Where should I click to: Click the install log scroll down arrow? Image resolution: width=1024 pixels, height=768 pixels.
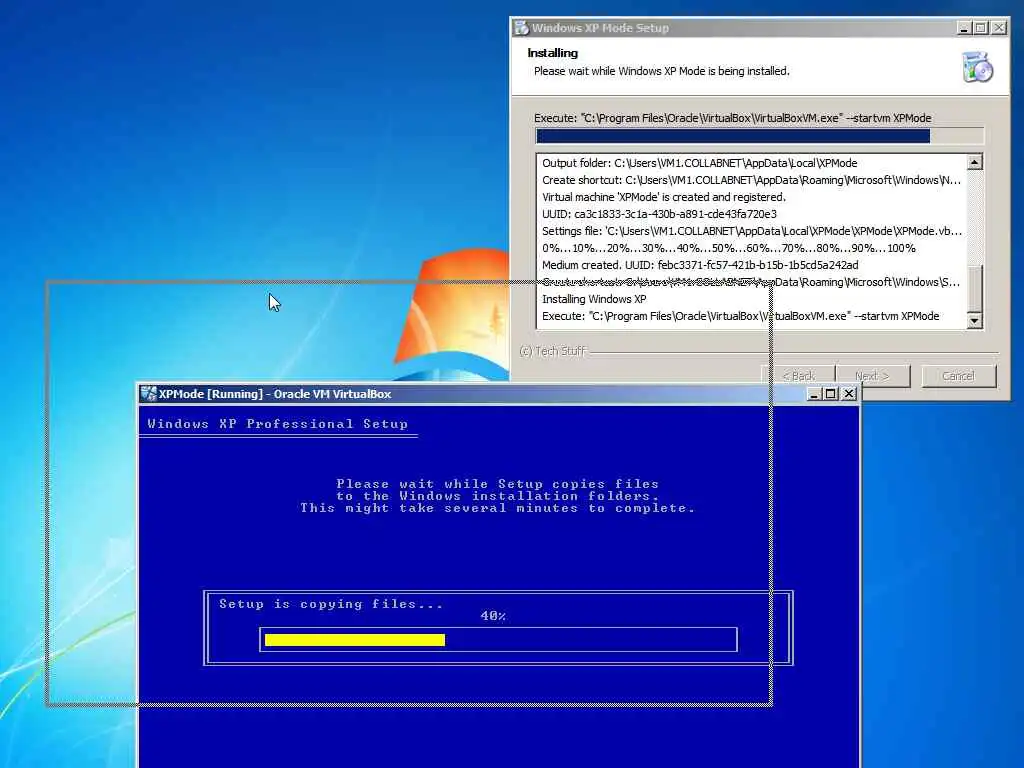pyautogui.click(x=974, y=320)
